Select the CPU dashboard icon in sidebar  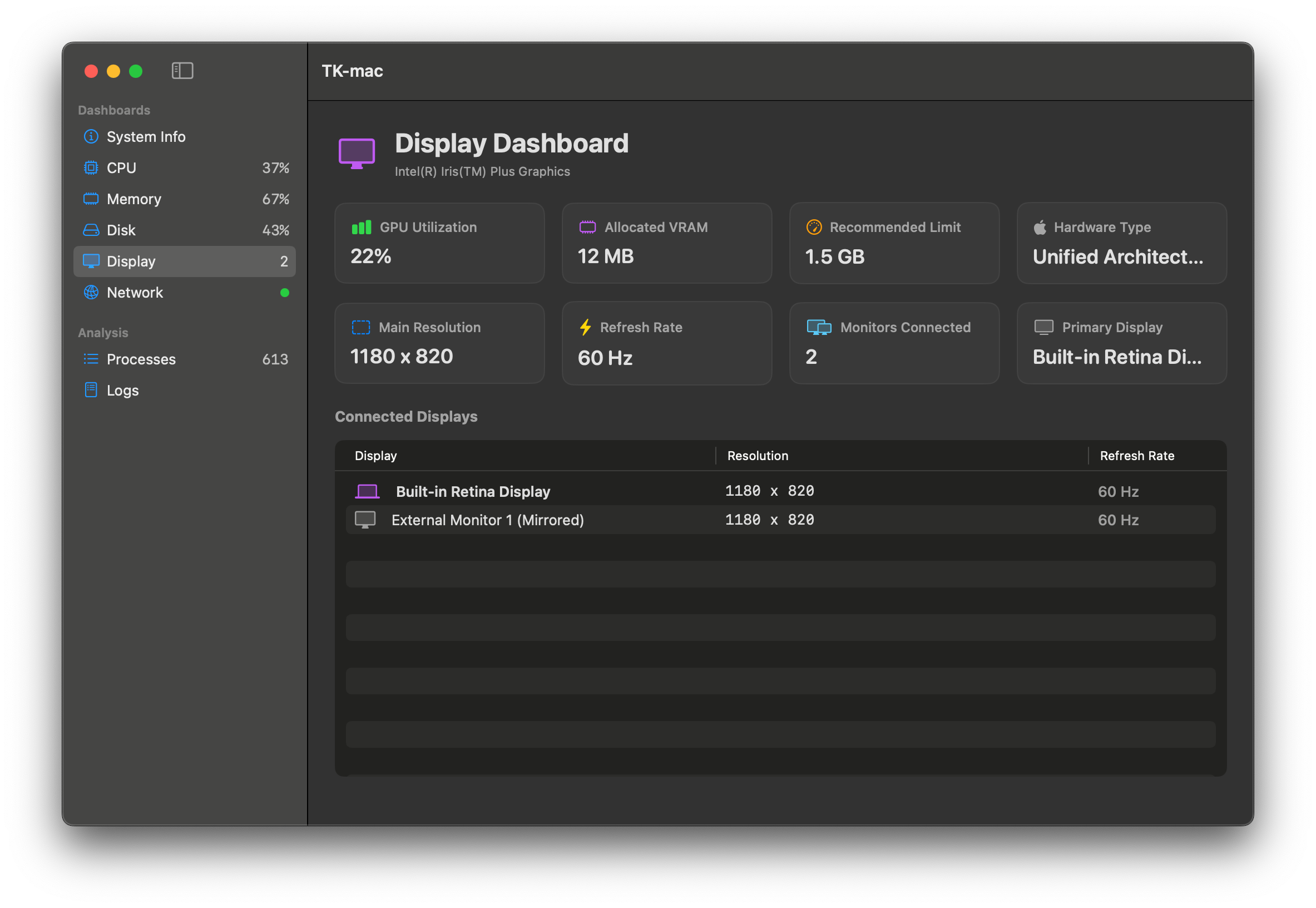91,167
